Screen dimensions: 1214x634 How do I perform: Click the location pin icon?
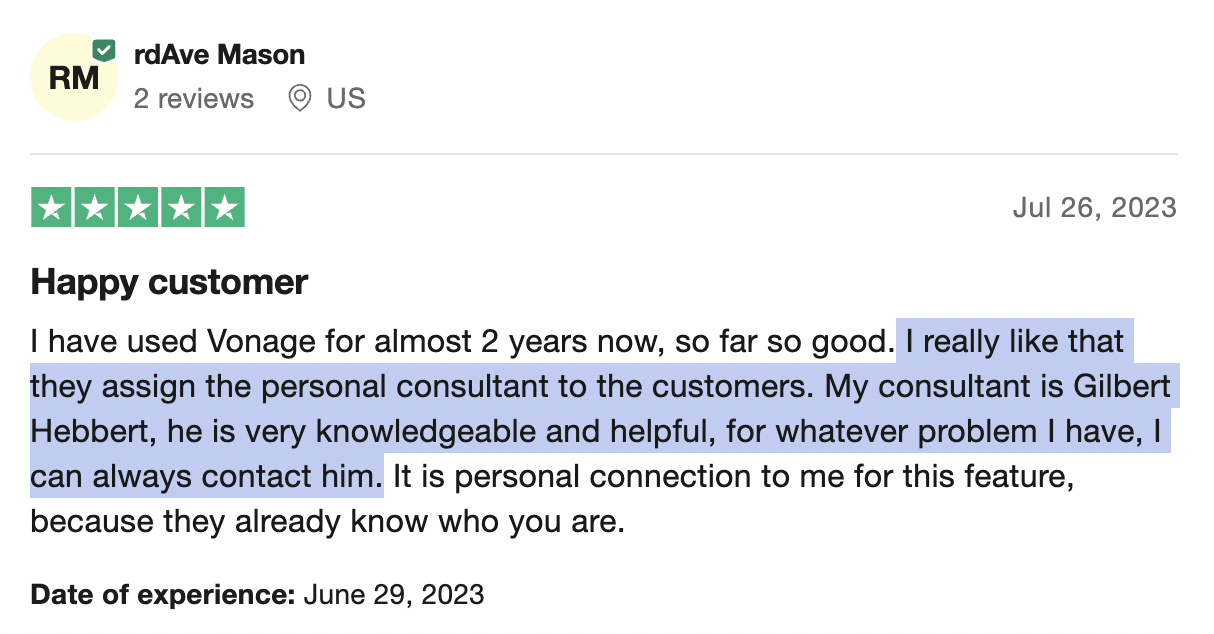(299, 99)
